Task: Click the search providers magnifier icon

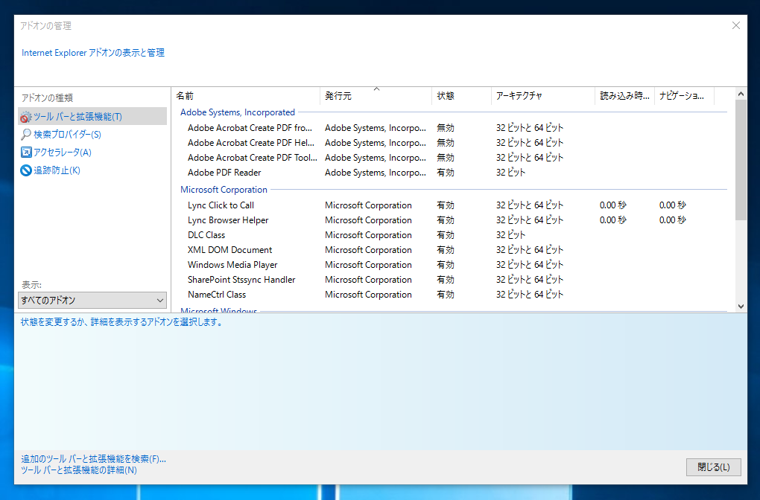Action: [26, 134]
